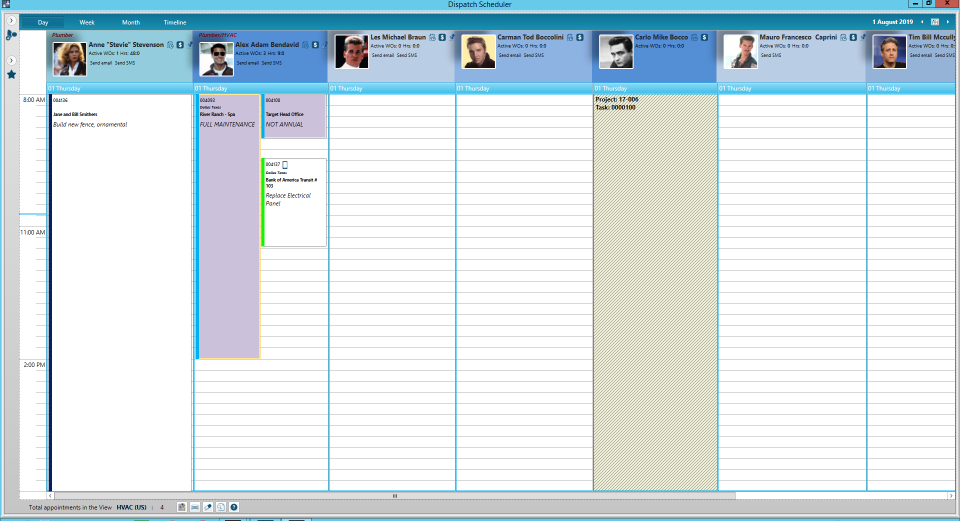Open the favorites star icon in sidebar

11,75
